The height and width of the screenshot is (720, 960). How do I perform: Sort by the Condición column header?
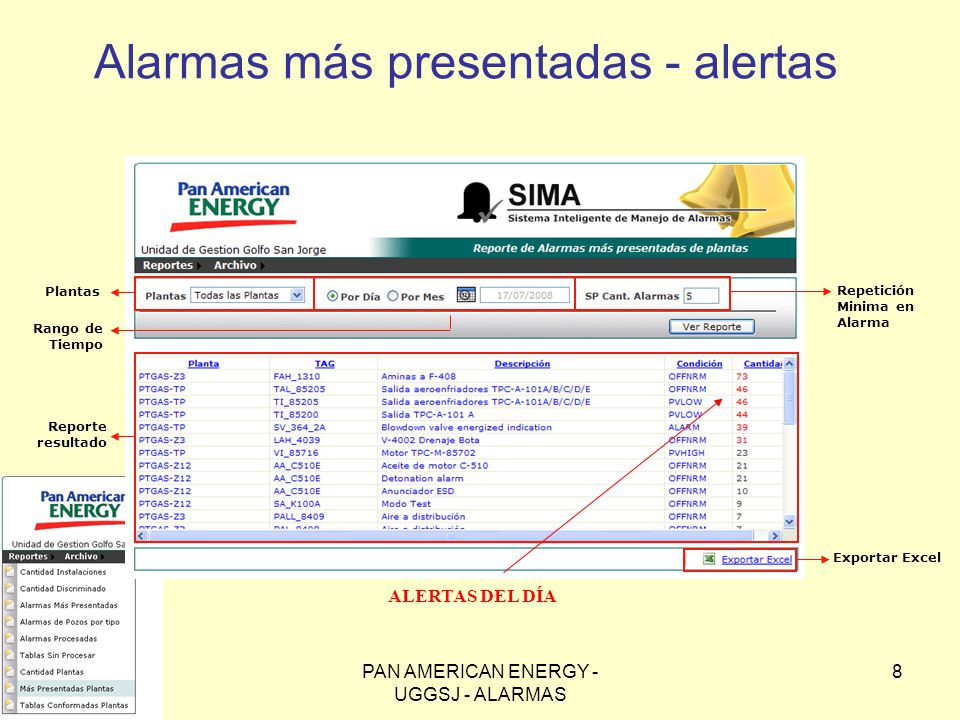click(x=699, y=364)
